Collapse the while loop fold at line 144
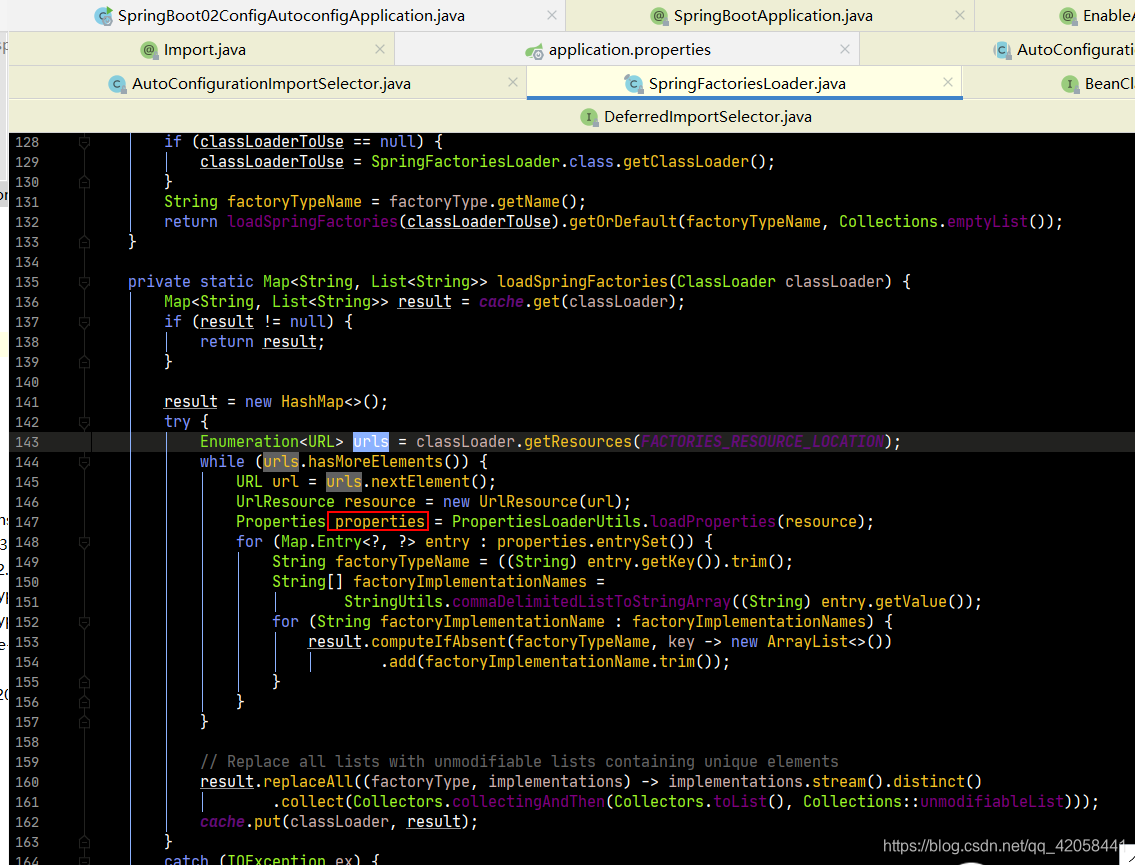 84,461
